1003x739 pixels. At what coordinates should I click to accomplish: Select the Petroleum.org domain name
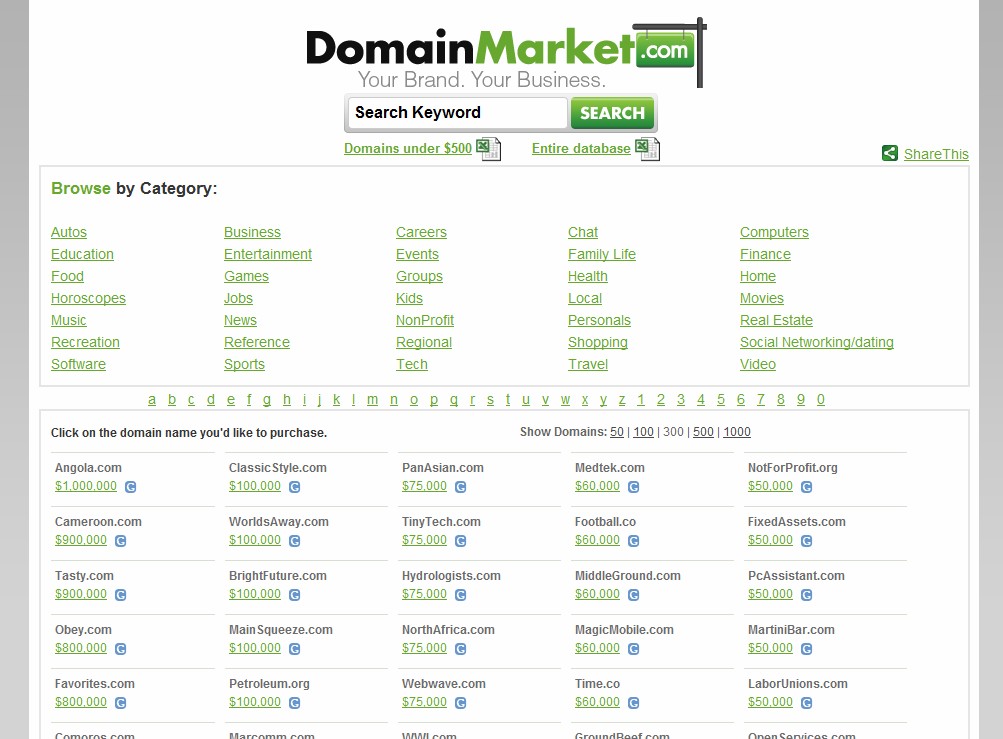pos(269,684)
